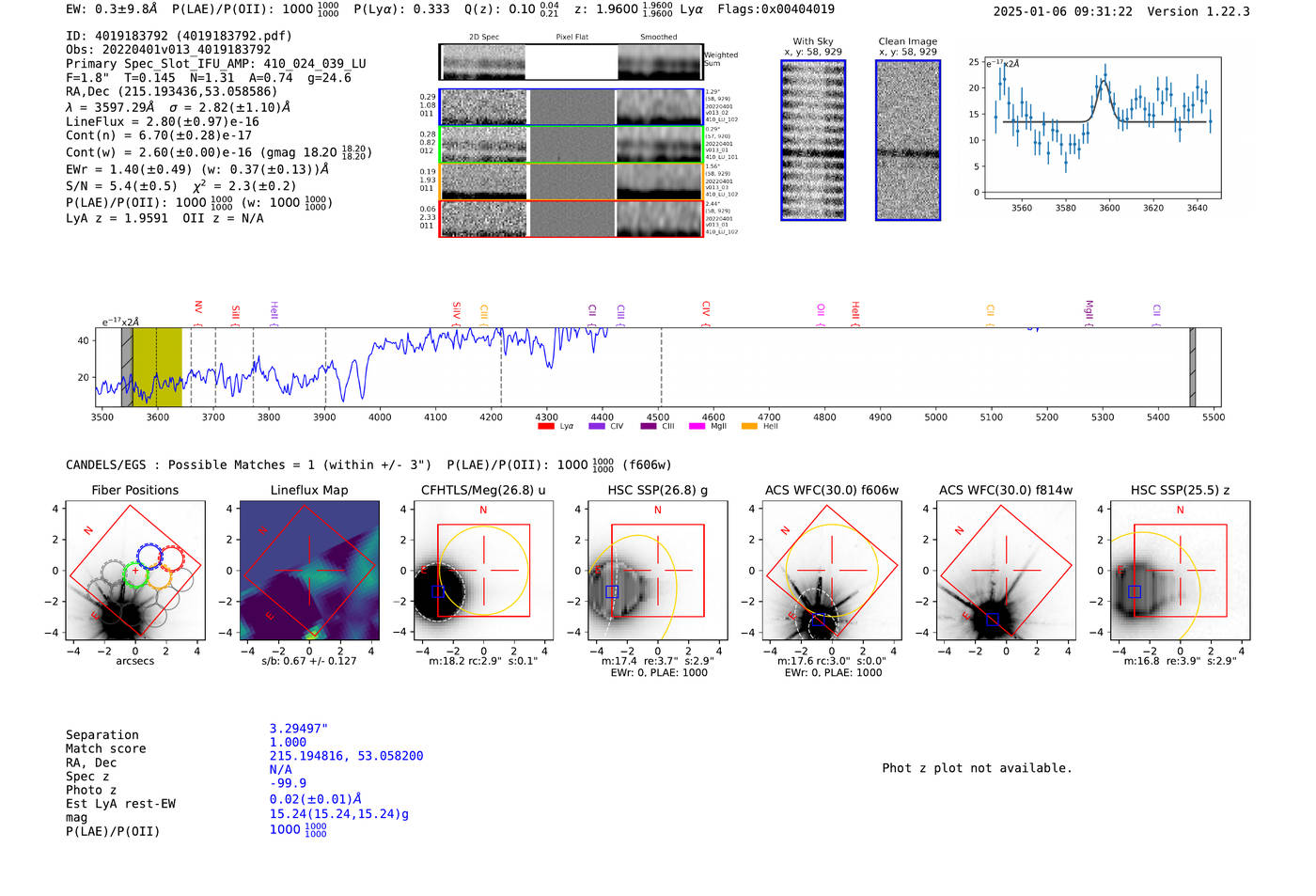Click the yellow highlighted region in spectrum
This screenshot has height=896, width=1316.
point(157,367)
